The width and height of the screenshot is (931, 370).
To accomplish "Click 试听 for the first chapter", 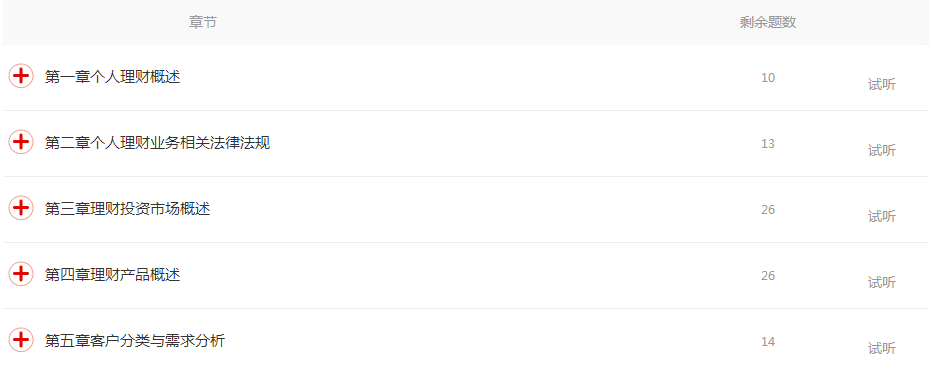I will click(882, 85).
